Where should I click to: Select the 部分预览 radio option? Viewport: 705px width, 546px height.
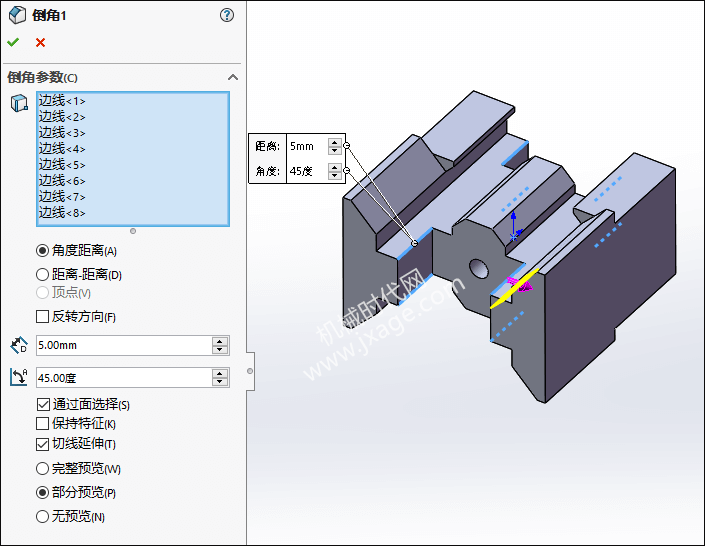coord(42,492)
